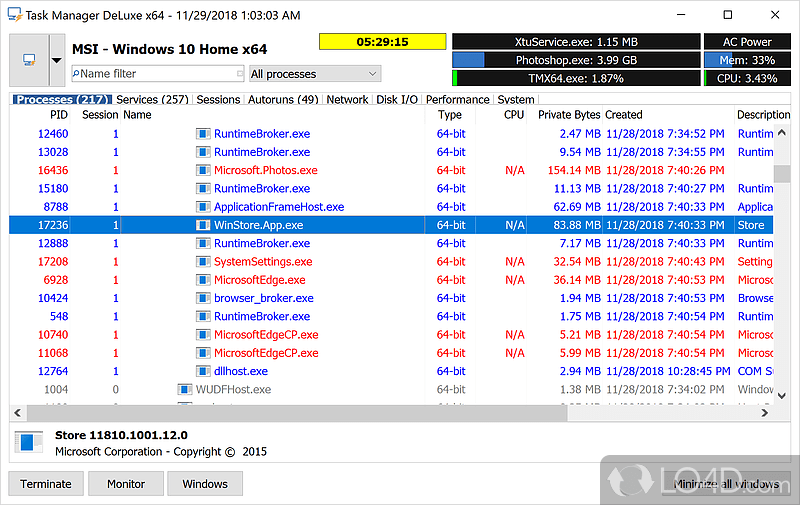
Task: Click the ApplicationFrameHost.exe process icon
Action: tap(203, 207)
